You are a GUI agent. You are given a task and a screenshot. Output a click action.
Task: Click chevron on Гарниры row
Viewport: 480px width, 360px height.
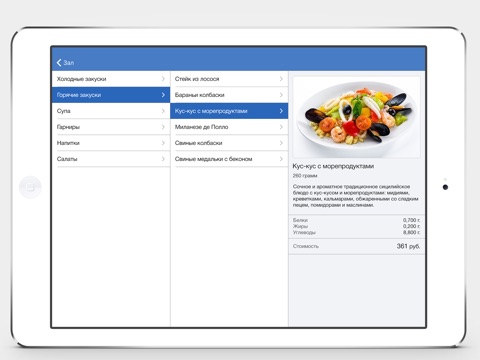click(163, 127)
